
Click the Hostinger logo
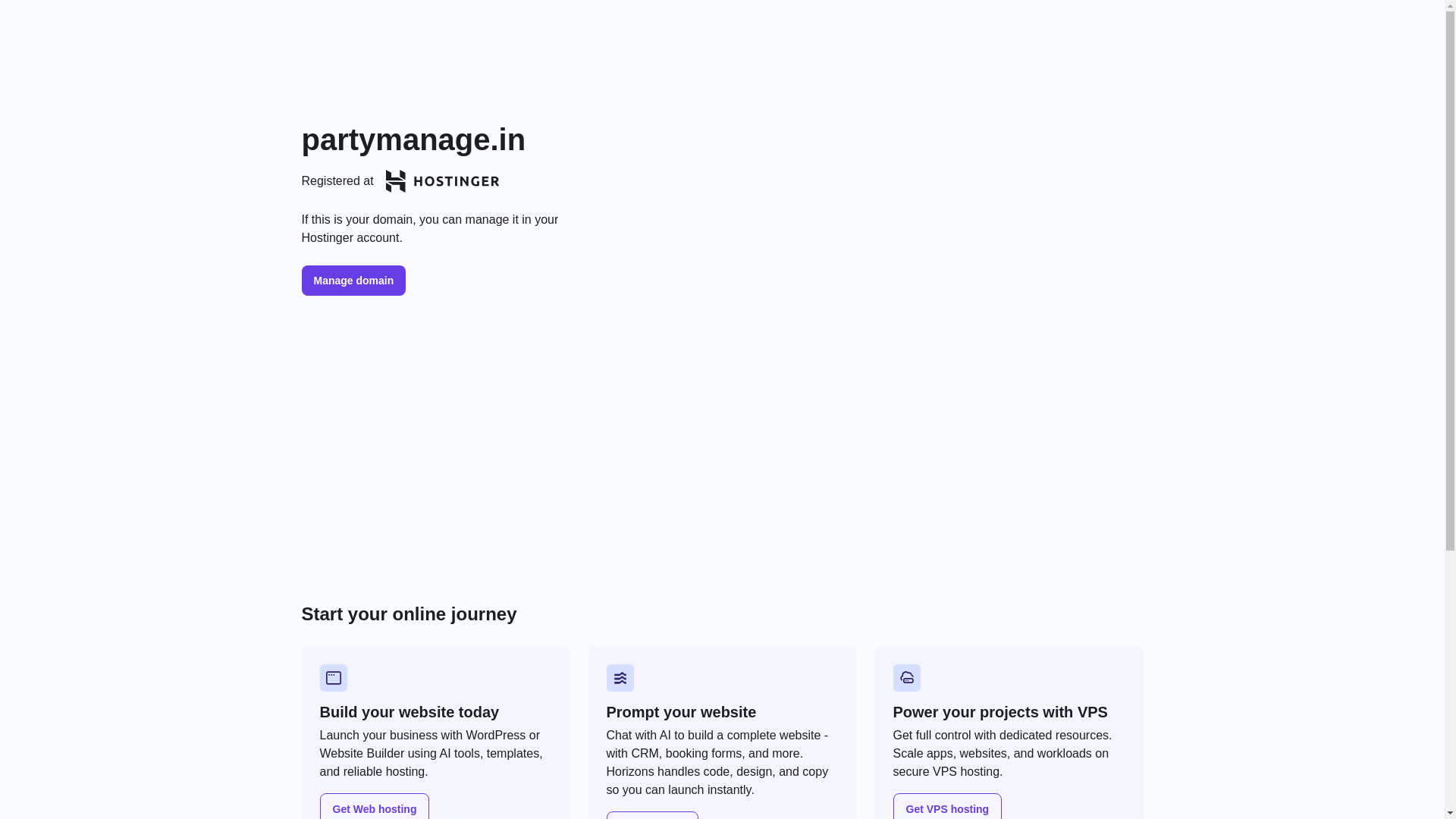[442, 181]
